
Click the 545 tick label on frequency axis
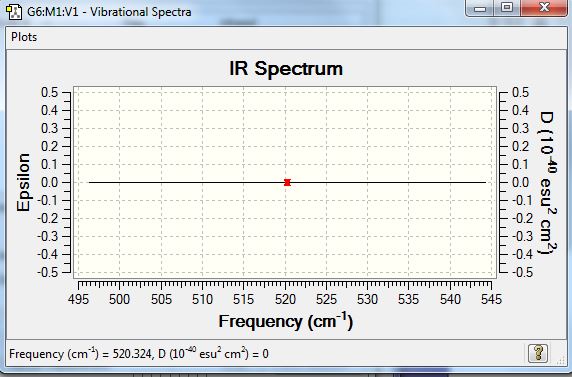pos(491,299)
